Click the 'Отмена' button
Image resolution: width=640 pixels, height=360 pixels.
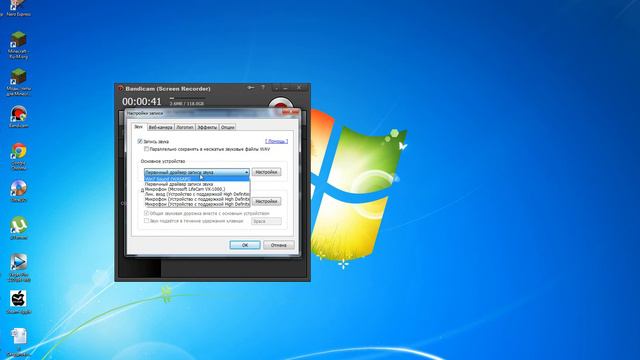click(279, 245)
